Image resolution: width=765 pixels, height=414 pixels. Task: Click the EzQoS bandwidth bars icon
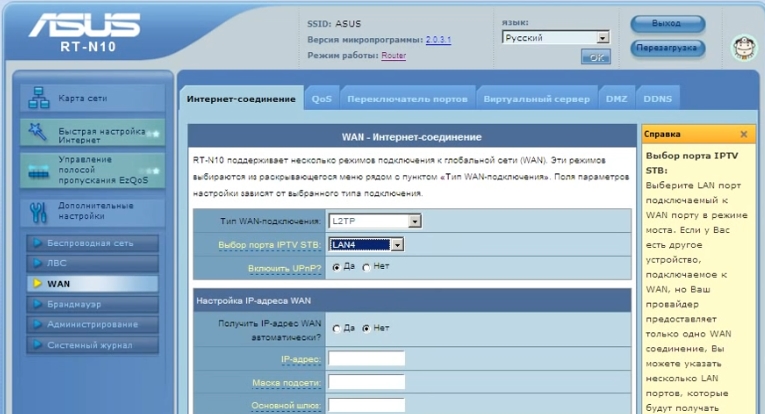click(39, 171)
